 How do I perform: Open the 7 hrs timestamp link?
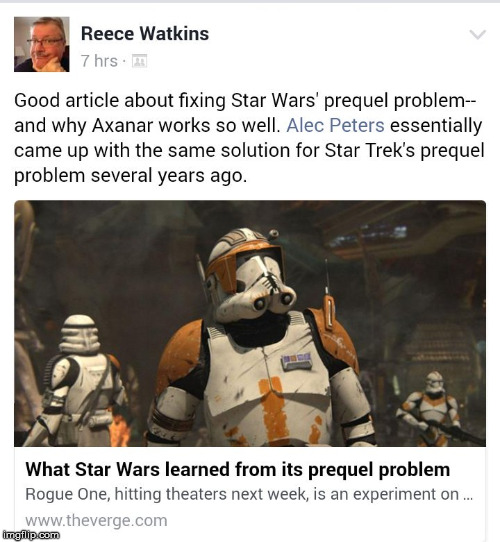point(99,61)
